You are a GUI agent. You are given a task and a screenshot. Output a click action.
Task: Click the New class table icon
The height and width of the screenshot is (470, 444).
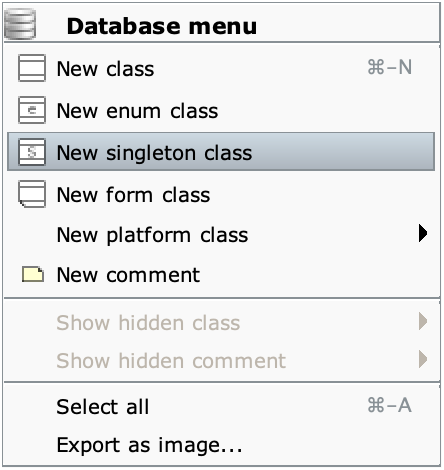click(x=32, y=68)
